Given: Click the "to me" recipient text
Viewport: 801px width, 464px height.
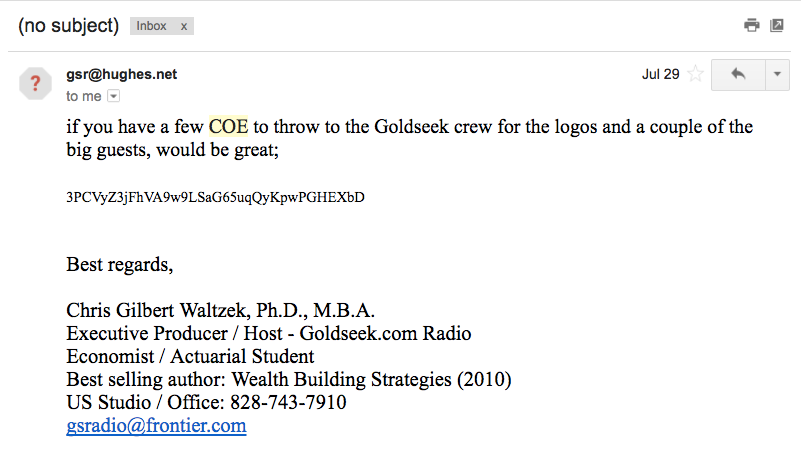Looking at the screenshot, I should tap(84, 96).
